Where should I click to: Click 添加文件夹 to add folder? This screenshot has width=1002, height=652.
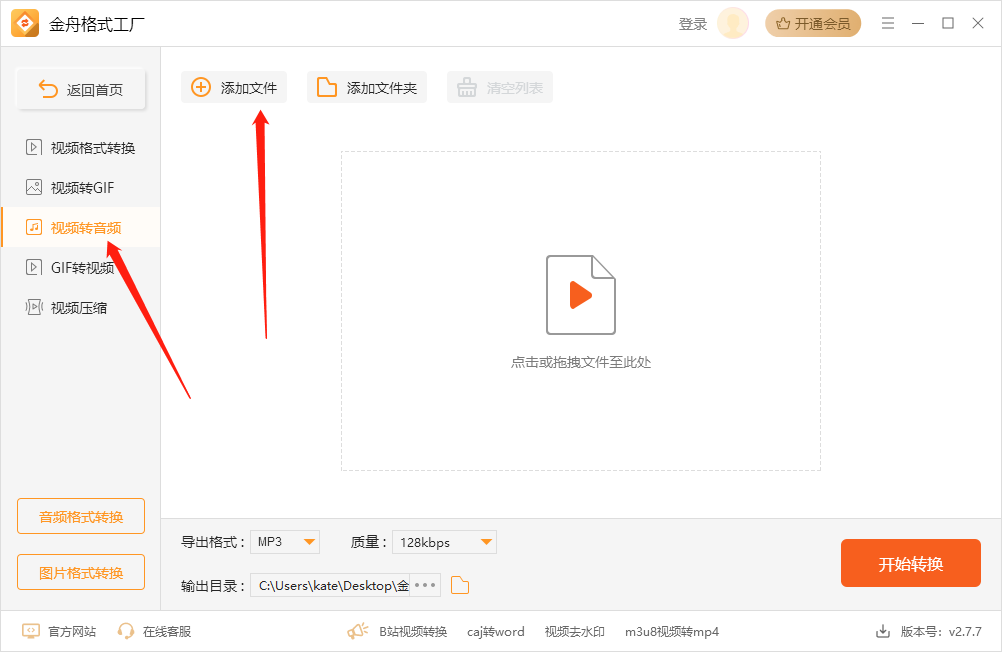[367, 88]
